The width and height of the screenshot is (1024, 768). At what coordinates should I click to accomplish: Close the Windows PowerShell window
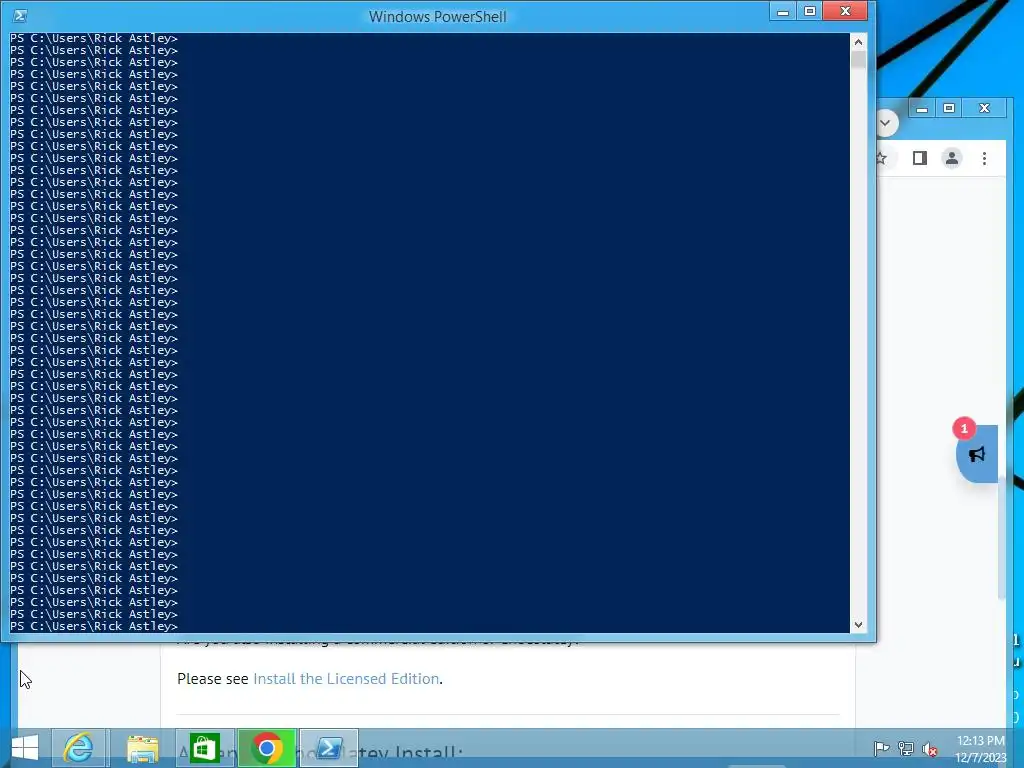click(x=846, y=11)
